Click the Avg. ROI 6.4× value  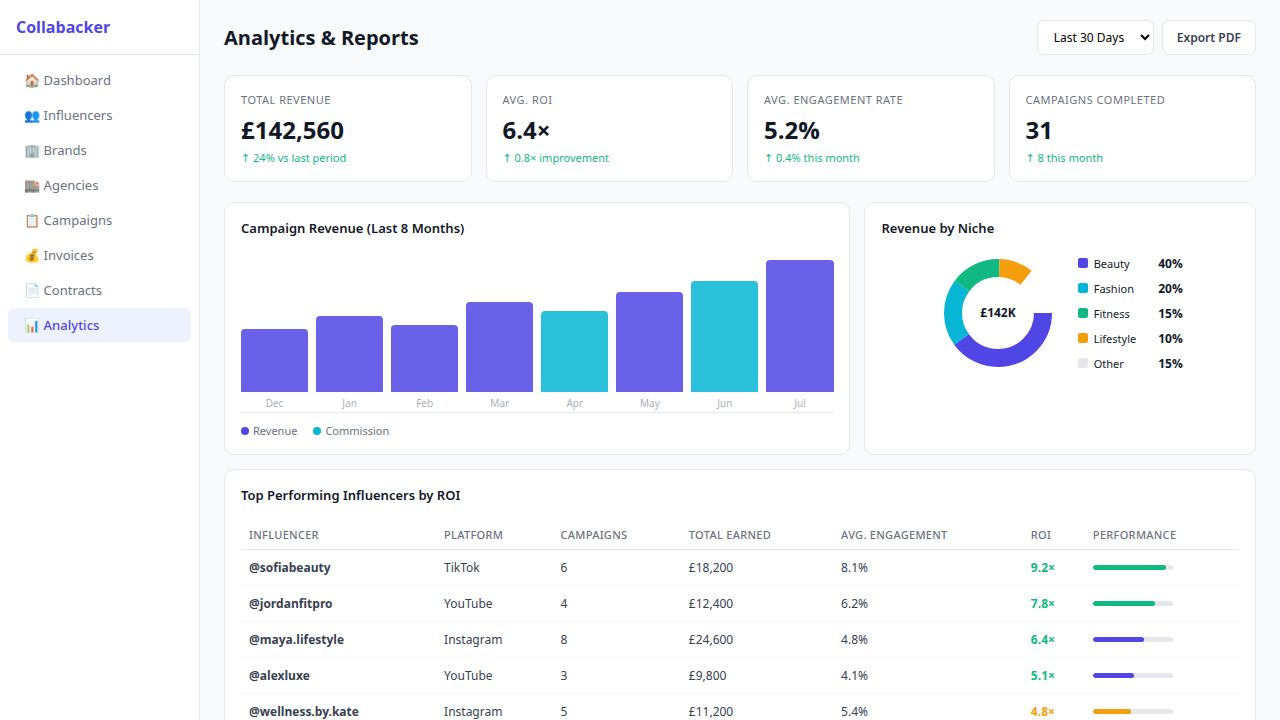click(x=526, y=131)
